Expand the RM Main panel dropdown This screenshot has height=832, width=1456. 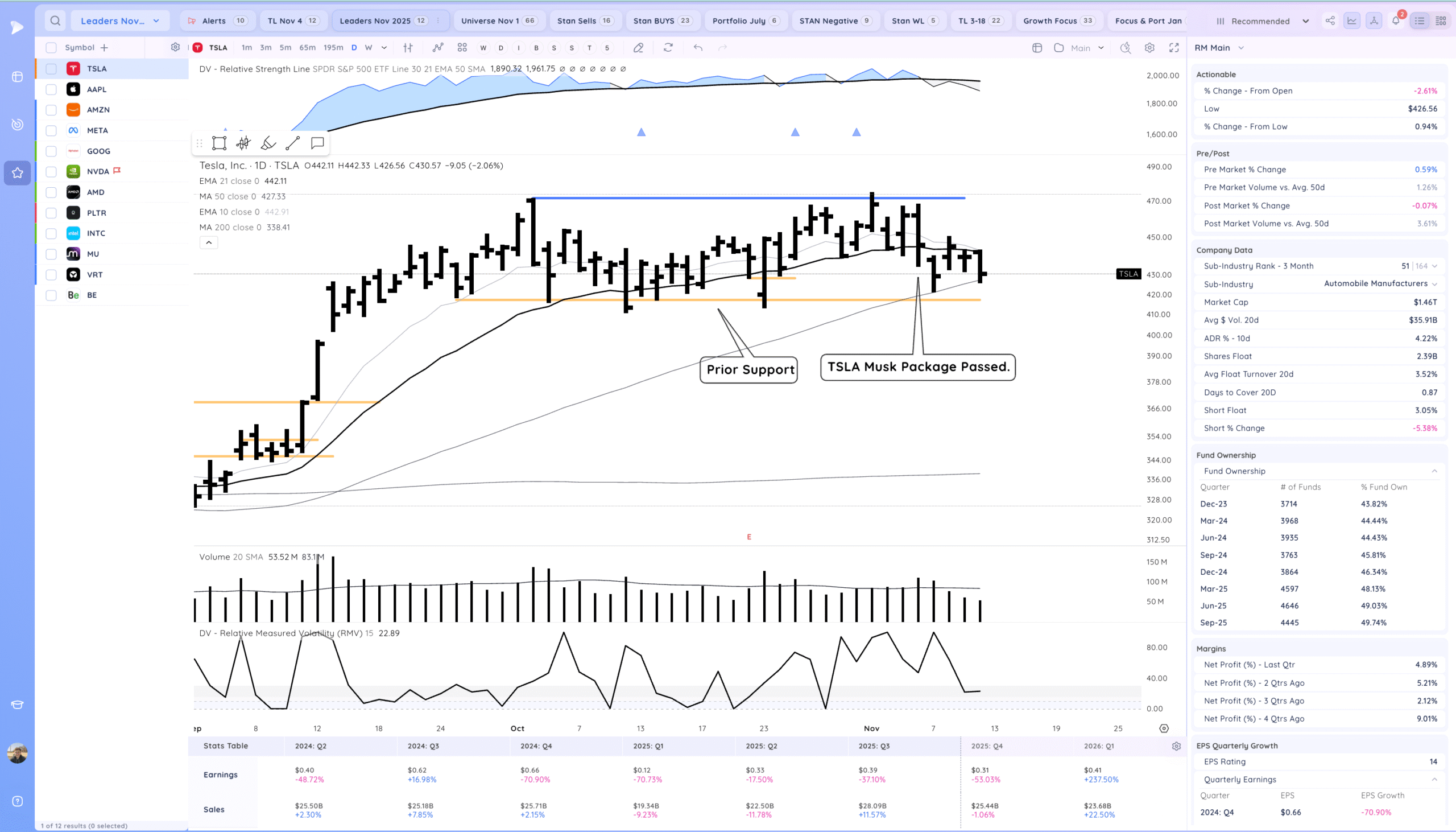[1241, 48]
